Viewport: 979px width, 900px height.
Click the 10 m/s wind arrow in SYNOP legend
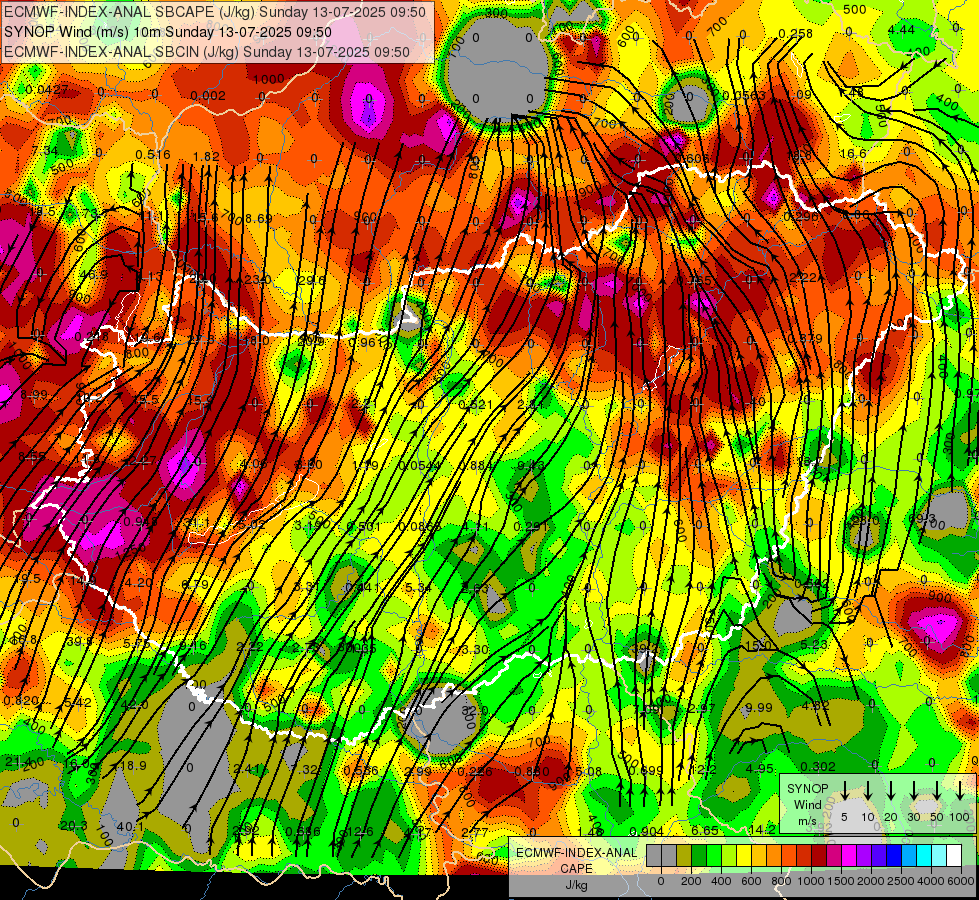point(868,789)
